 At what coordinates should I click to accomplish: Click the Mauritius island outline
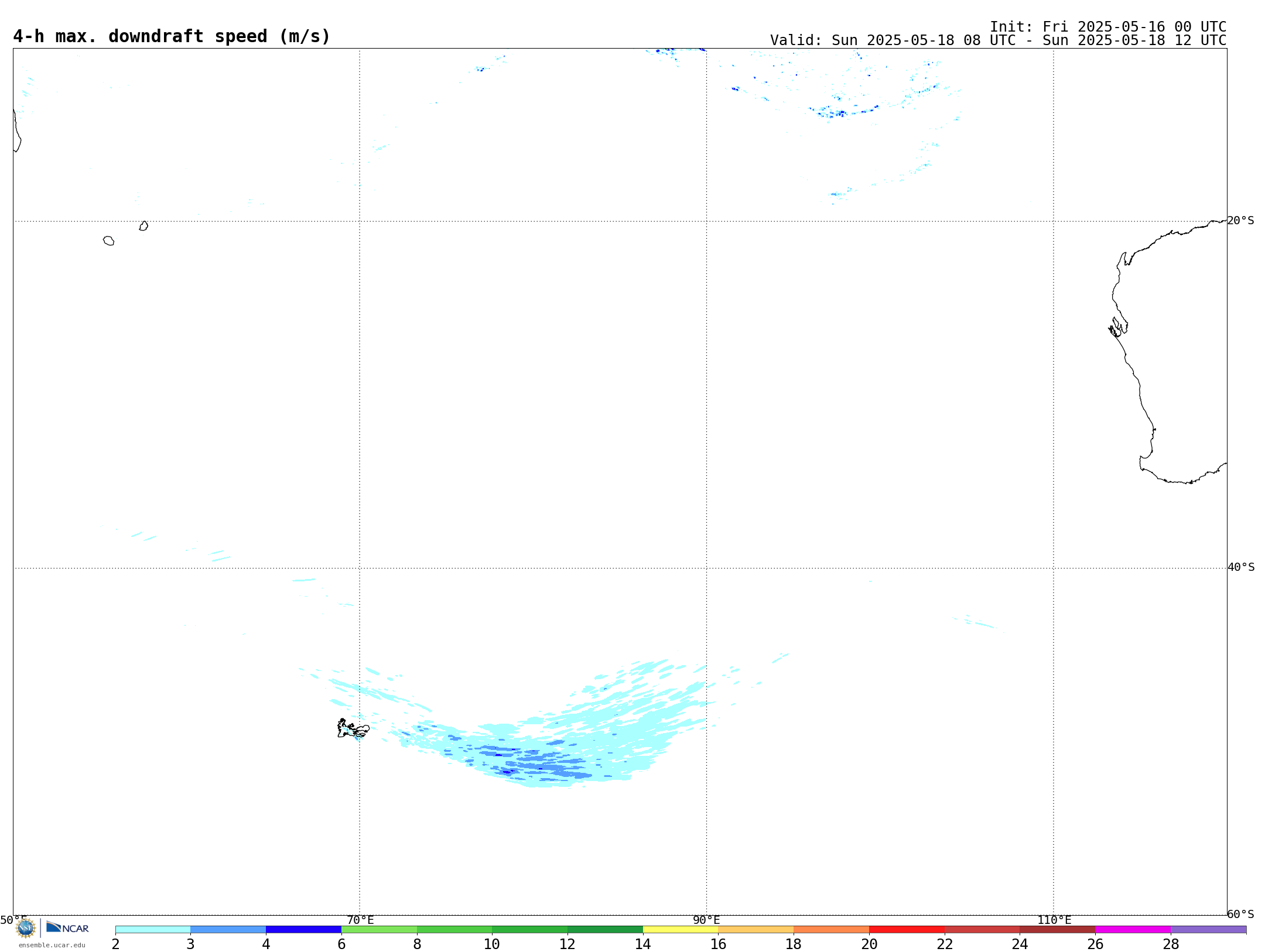[x=143, y=226]
